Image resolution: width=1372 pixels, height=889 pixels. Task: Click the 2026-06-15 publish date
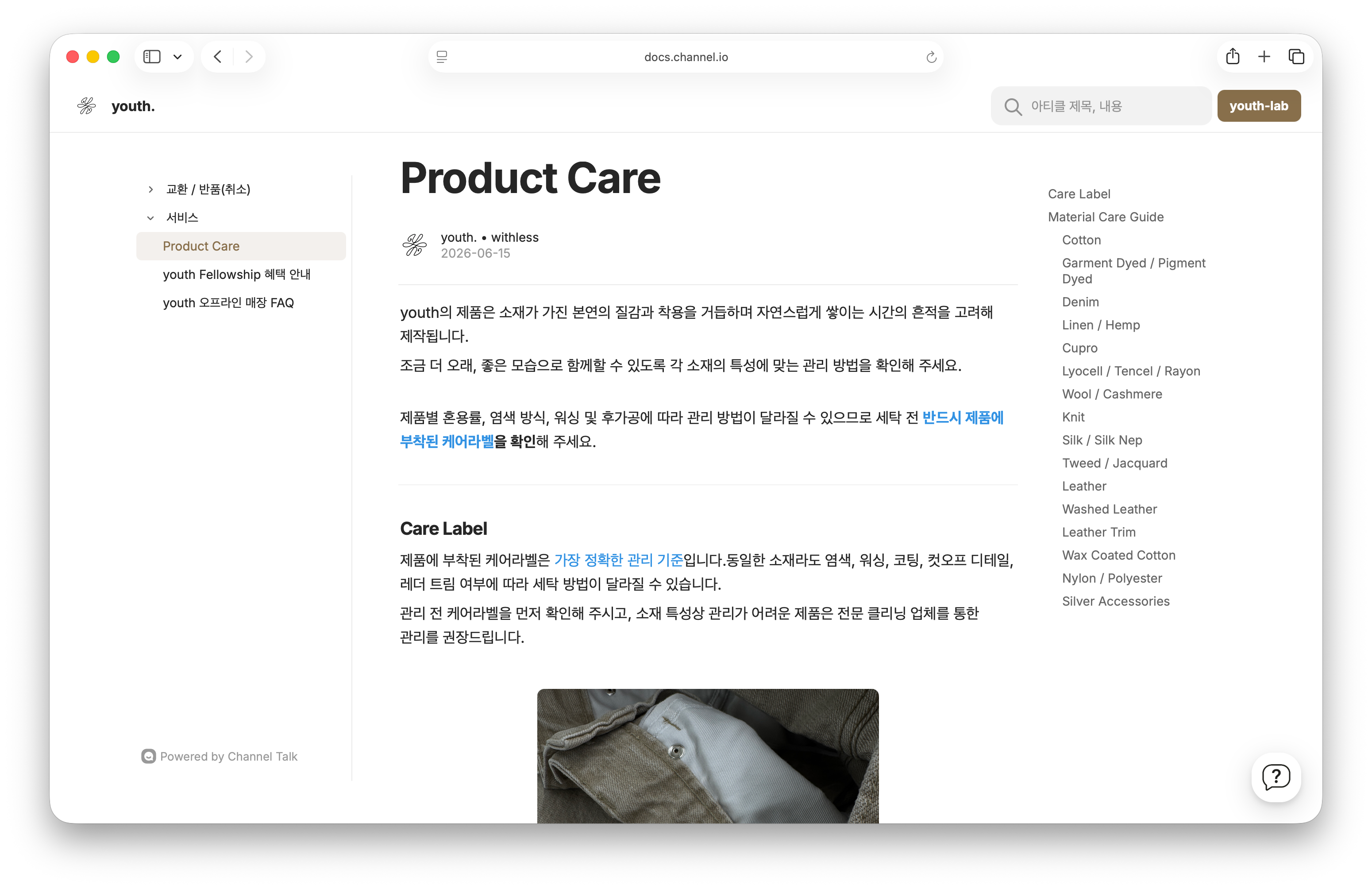476,253
